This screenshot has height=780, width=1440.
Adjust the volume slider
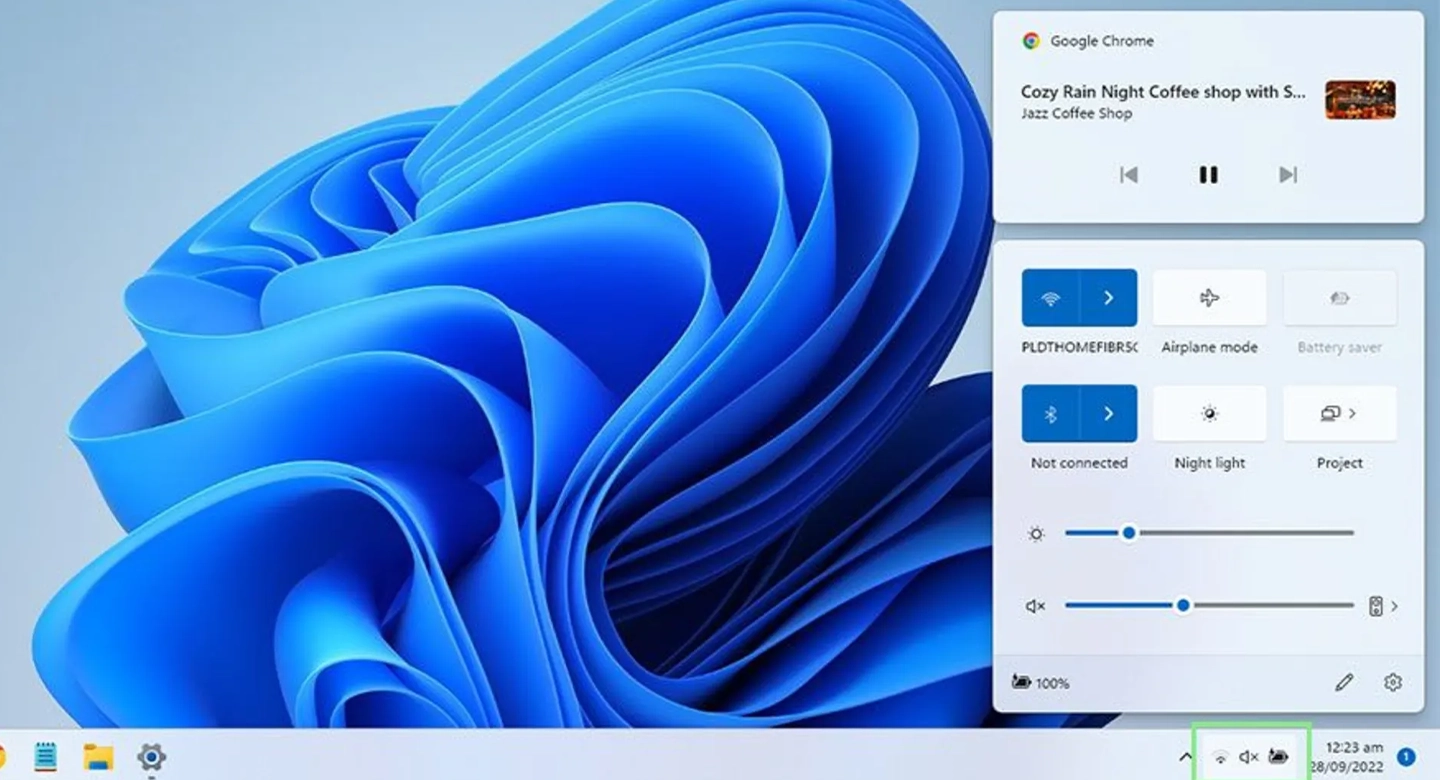(x=1209, y=605)
